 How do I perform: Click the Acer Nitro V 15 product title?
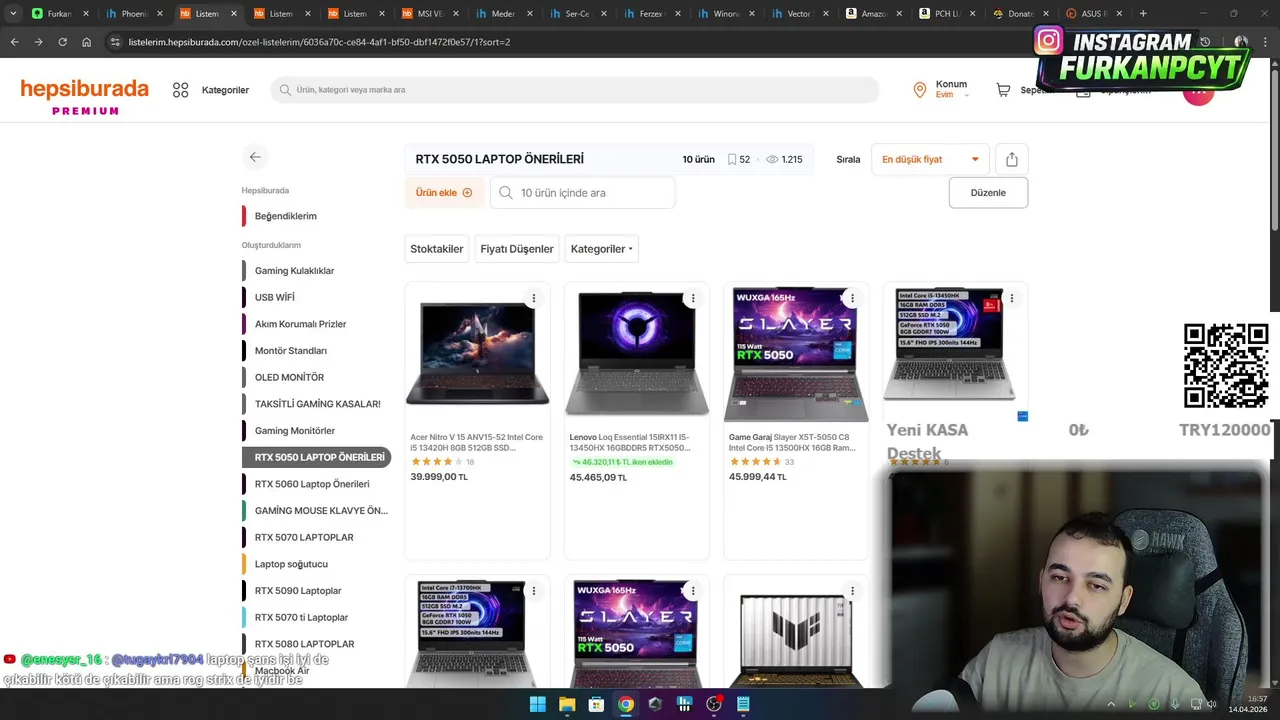click(477, 442)
